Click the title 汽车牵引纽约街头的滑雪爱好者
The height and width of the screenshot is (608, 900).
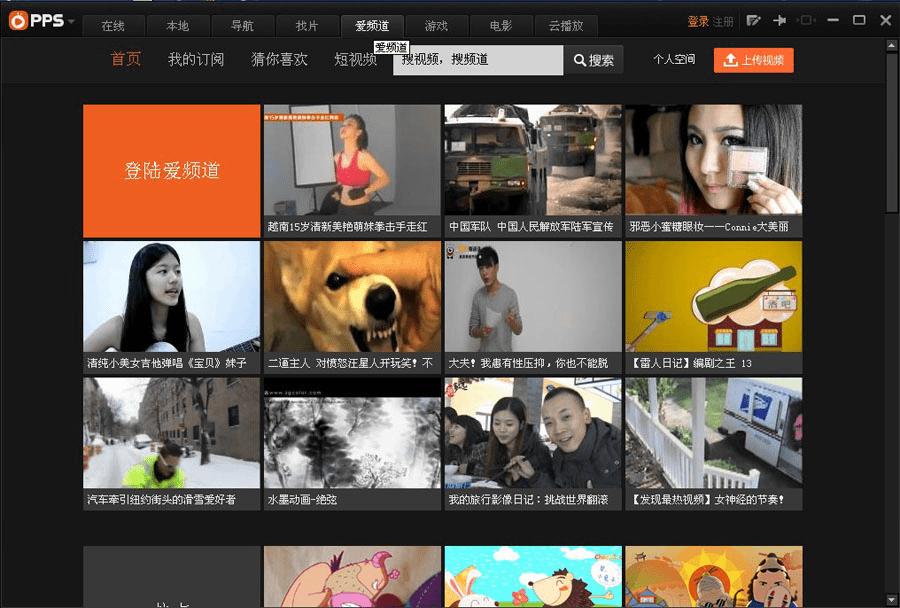pyautogui.click(x=161, y=500)
